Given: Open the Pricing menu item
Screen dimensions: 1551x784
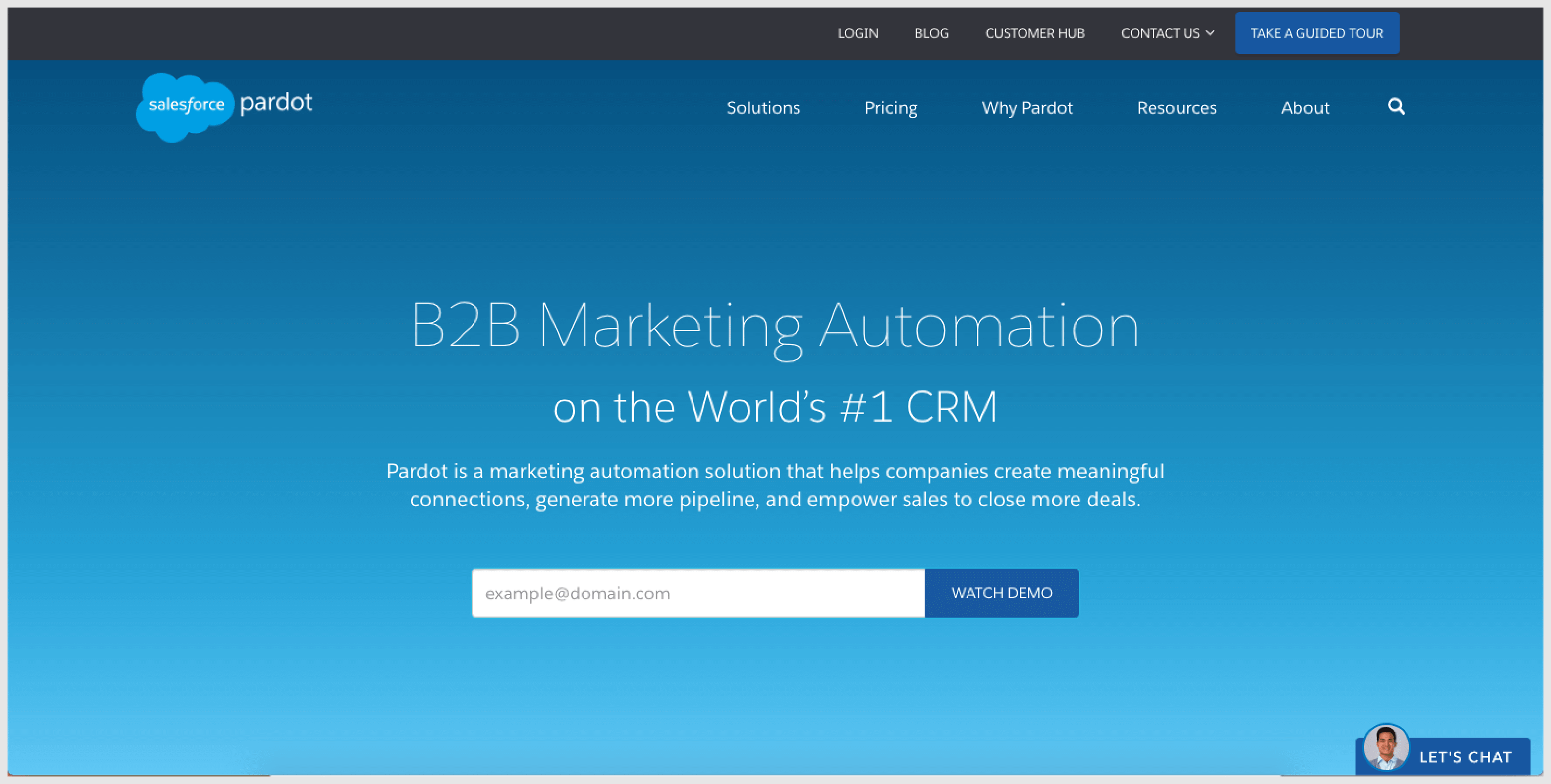Looking at the screenshot, I should pos(891,108).
